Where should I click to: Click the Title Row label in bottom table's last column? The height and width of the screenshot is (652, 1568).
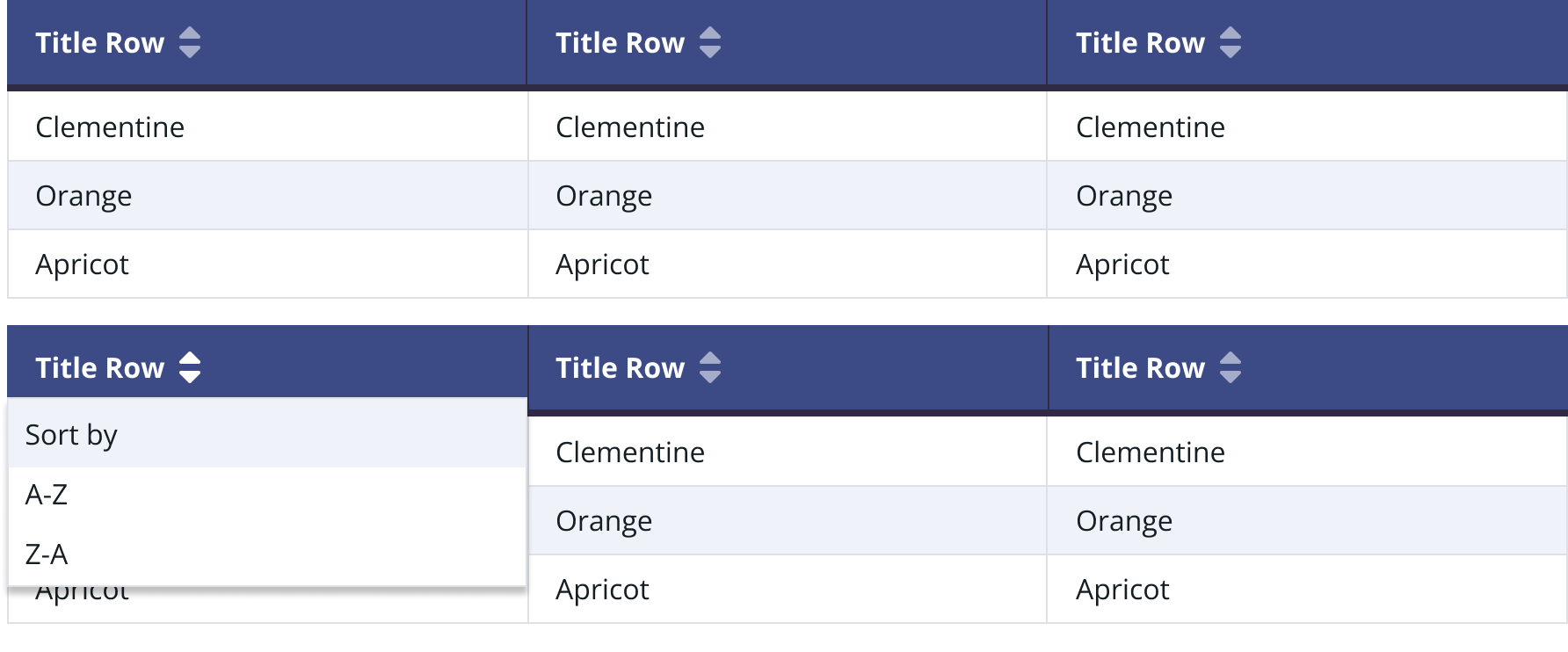(x=1140, y=368)
